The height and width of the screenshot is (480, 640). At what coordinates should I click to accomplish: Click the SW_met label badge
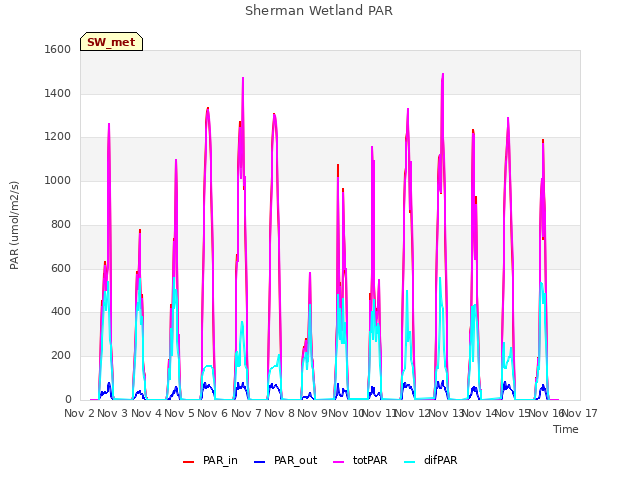111,42
